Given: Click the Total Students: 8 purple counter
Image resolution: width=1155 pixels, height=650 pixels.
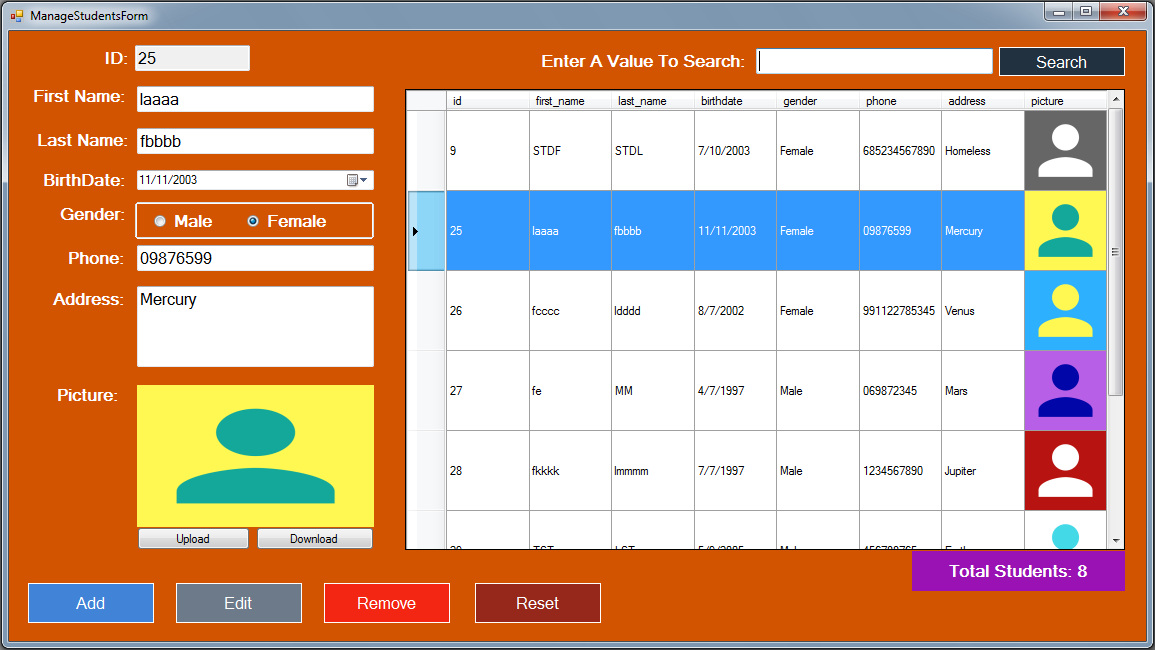Looking at the screenshot, I should coord(1017,570).
